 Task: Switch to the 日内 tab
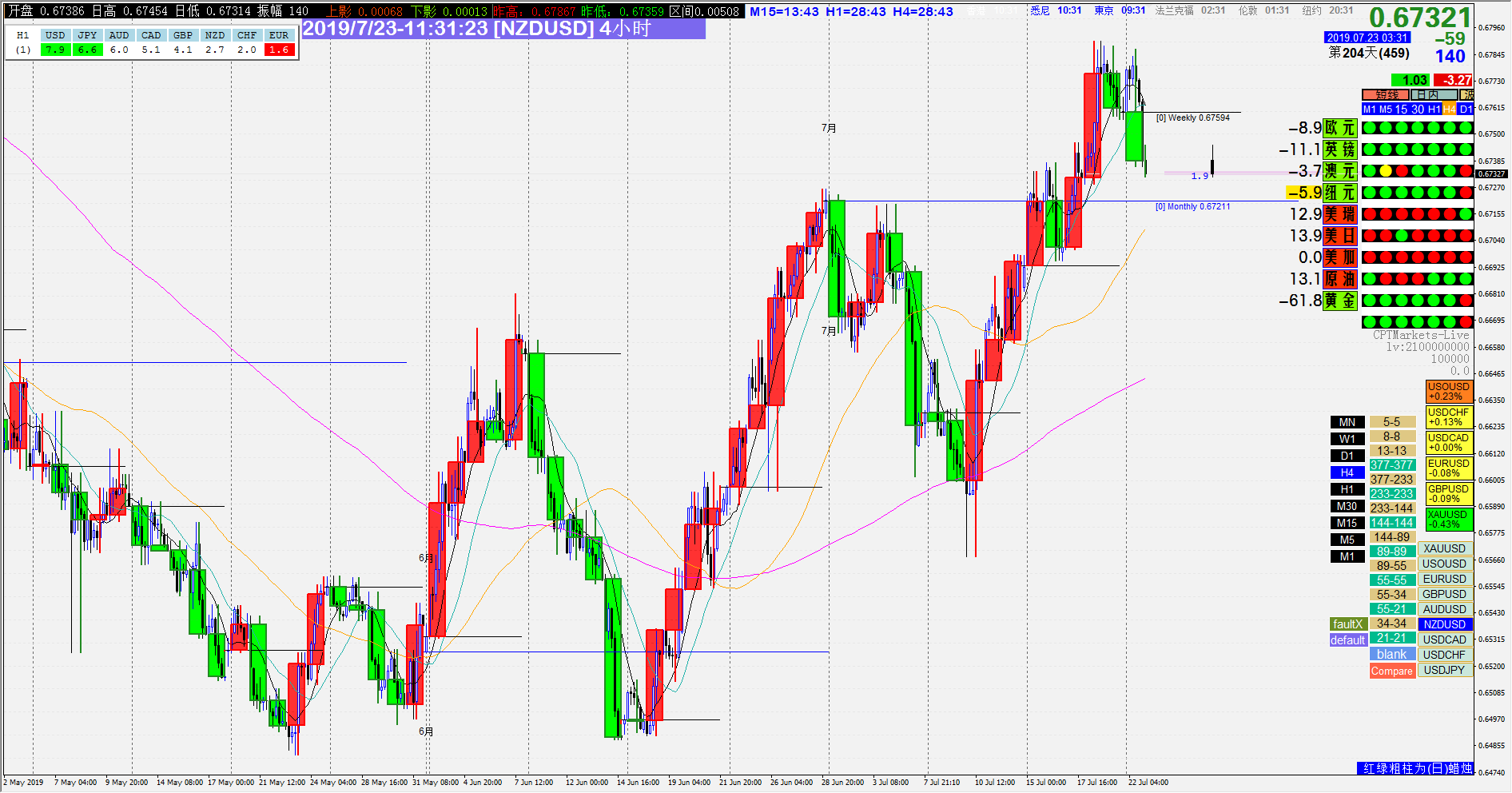coord(1434,95)
